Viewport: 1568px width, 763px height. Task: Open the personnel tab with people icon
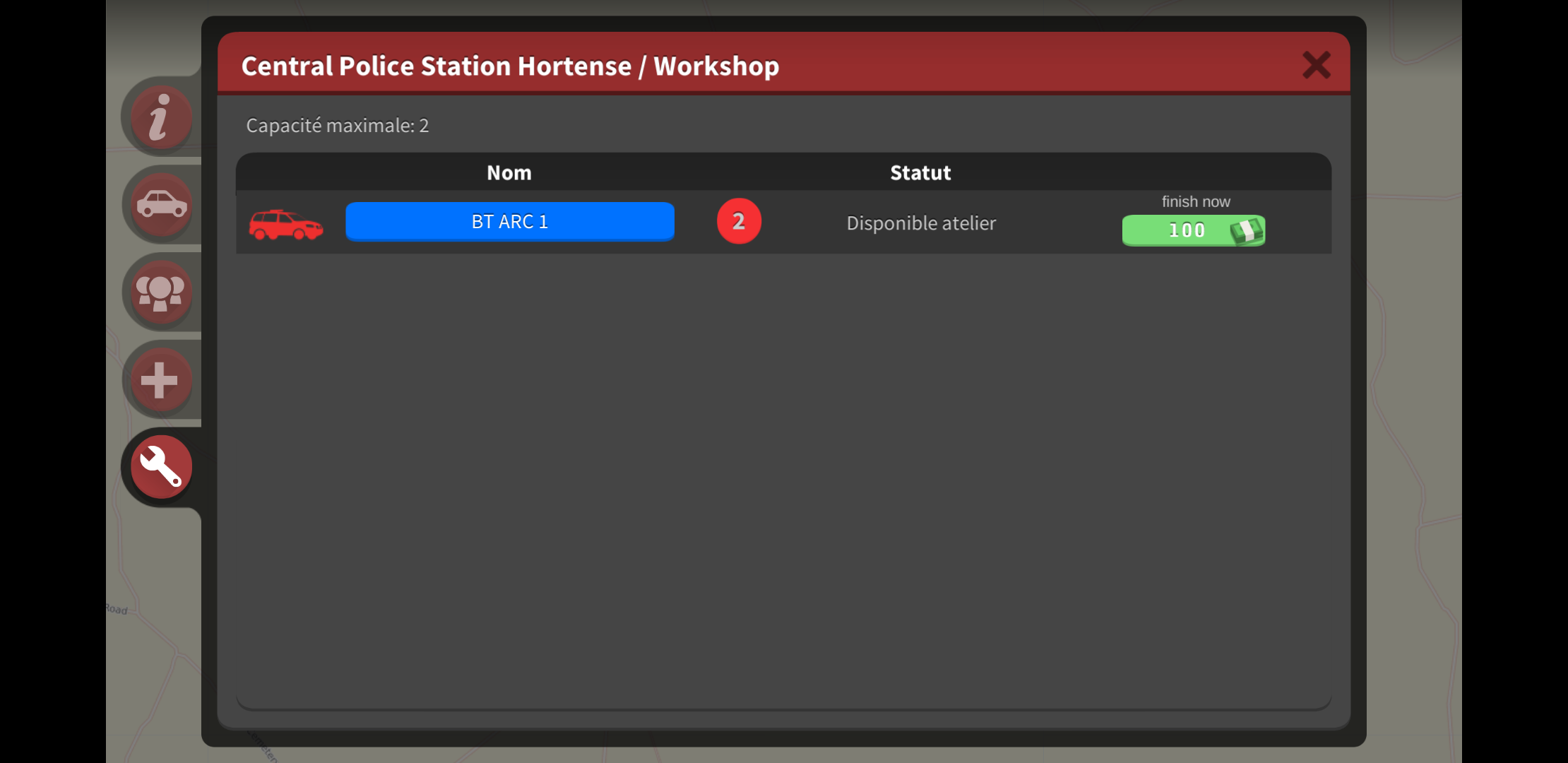(161, 292)
